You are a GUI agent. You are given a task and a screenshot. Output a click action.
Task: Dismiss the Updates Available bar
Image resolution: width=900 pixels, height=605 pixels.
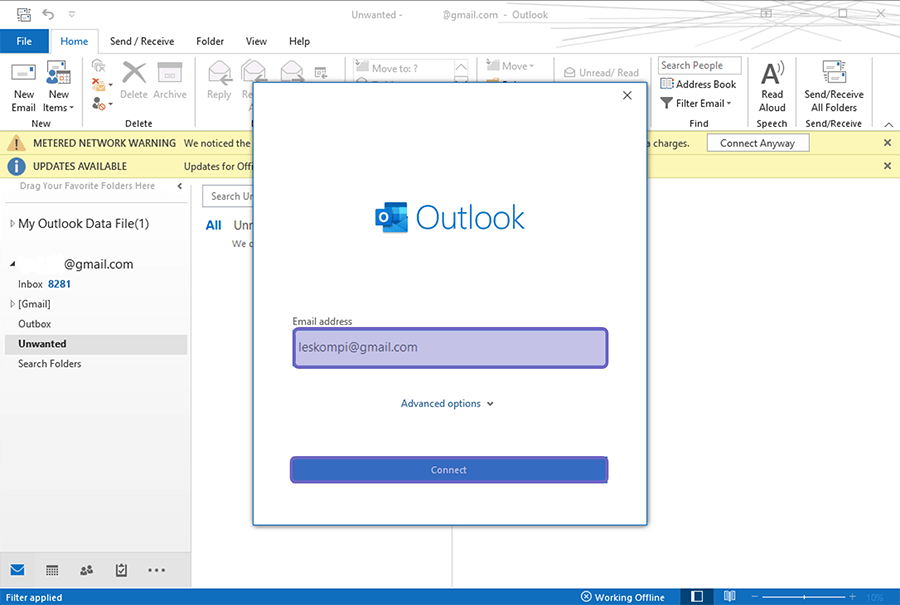(887, 165)
